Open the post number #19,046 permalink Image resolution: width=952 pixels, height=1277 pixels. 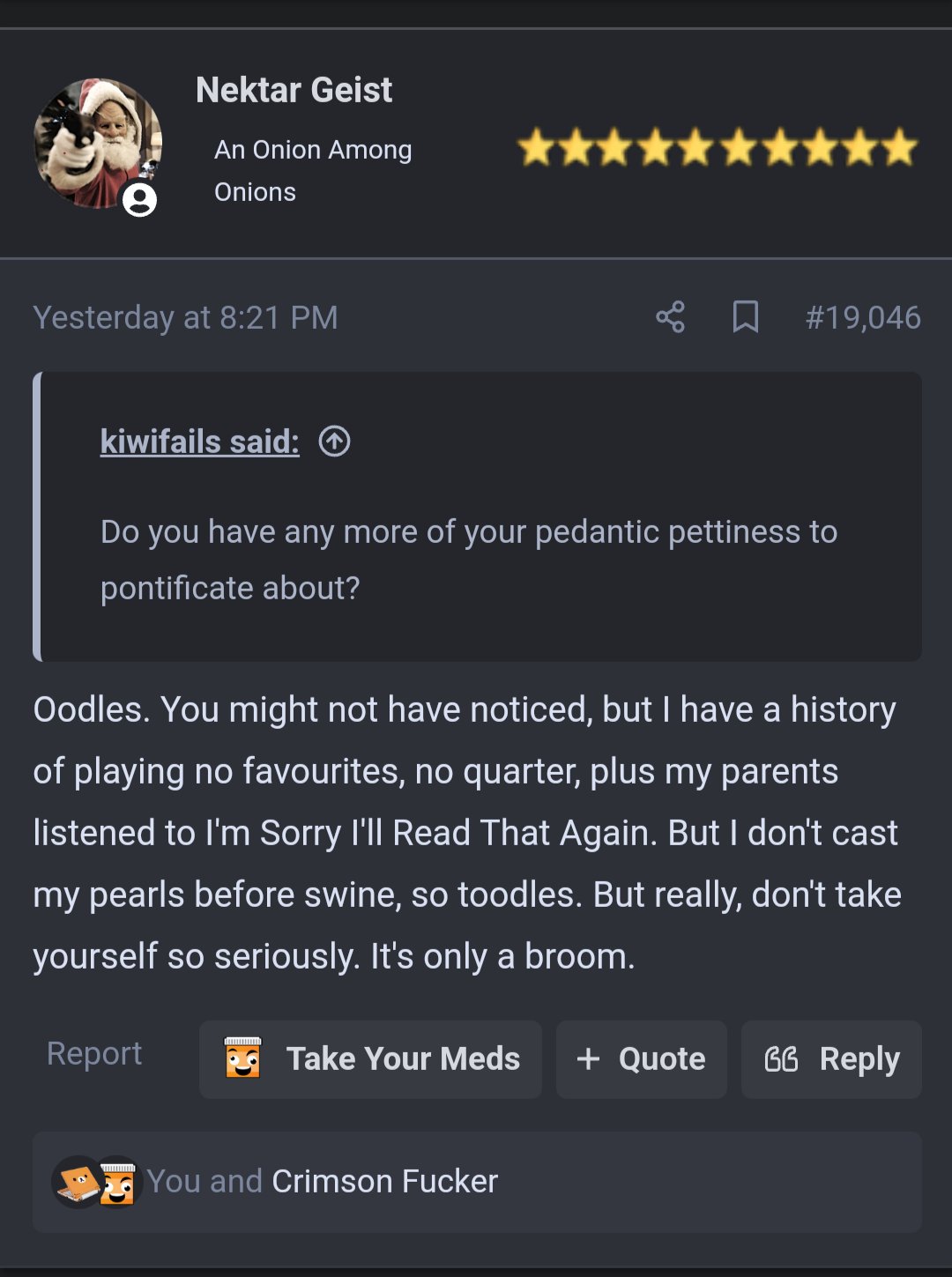coord(863,317)
